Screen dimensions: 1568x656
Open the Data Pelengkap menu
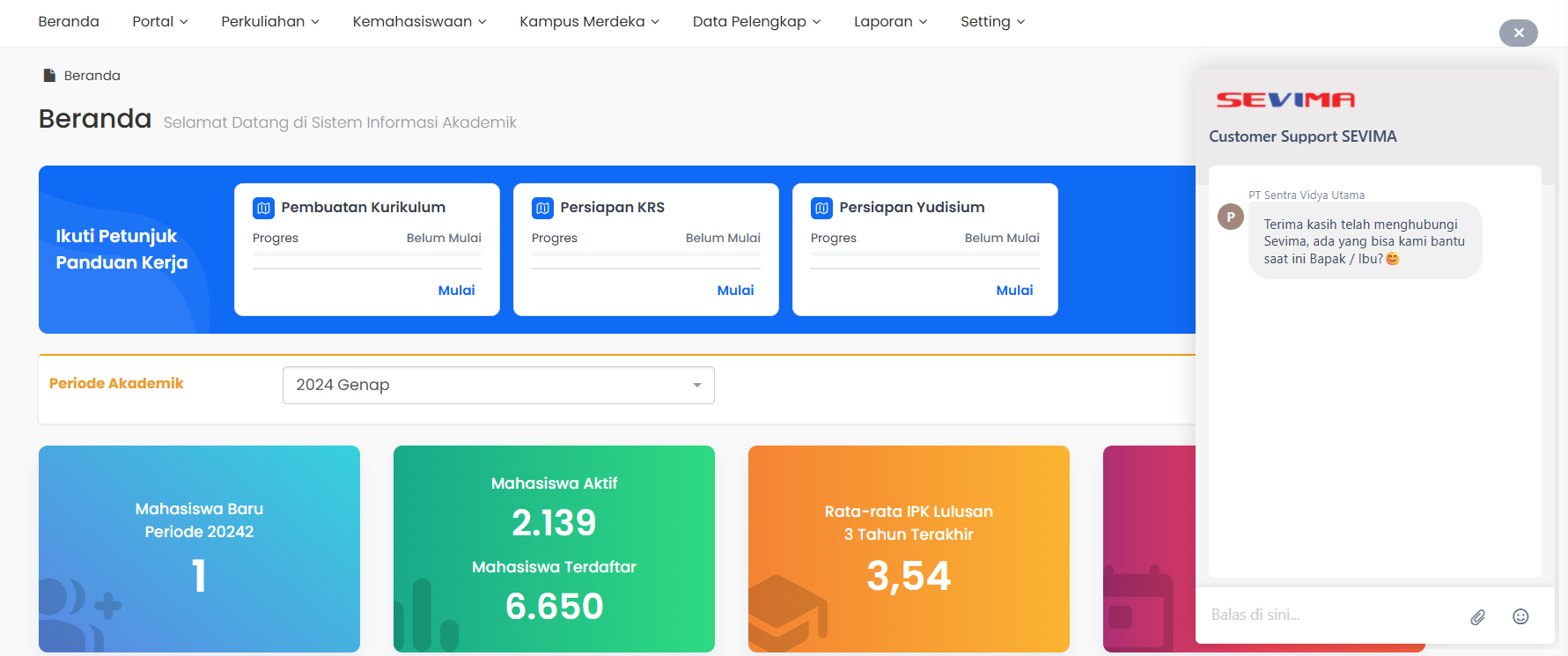pyautogui.click(x=755, y=21)
